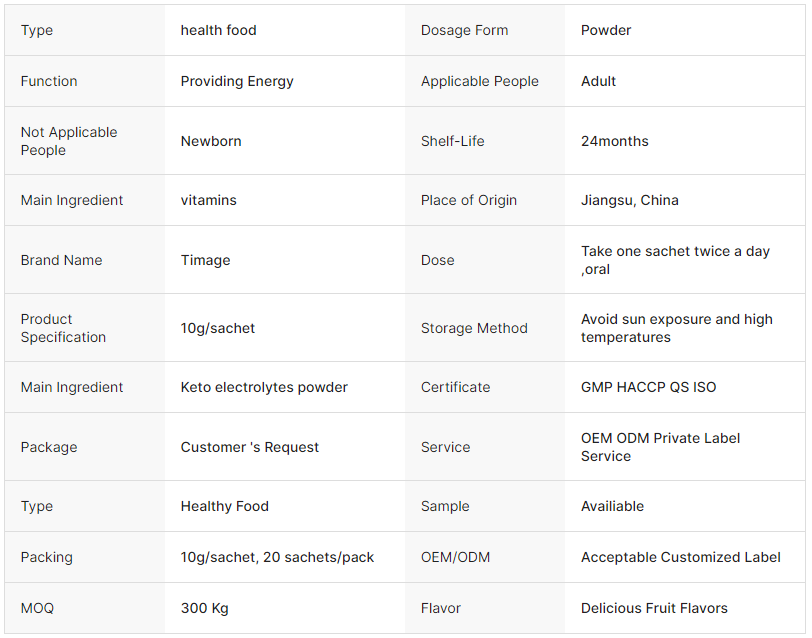Click the '10g/sachet' product specification value
The height and width of the screenshot is (638, 812).
click(x=217, y=328)
